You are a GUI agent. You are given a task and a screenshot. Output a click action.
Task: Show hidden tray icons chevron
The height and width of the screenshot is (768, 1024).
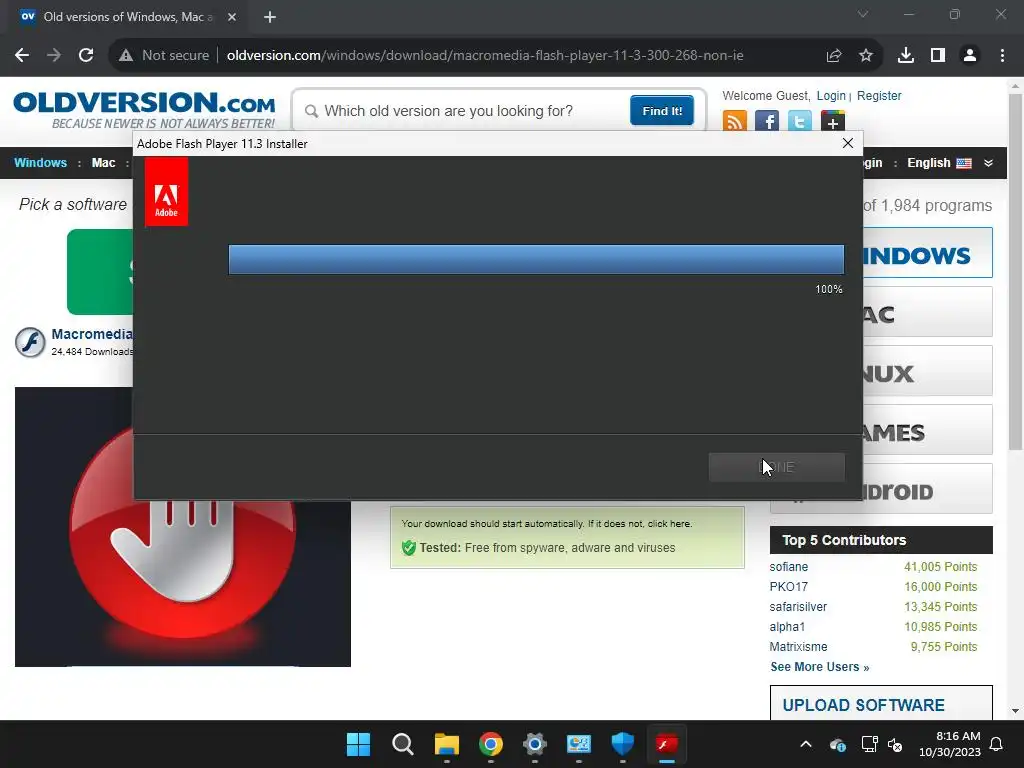tap(806, 744)
